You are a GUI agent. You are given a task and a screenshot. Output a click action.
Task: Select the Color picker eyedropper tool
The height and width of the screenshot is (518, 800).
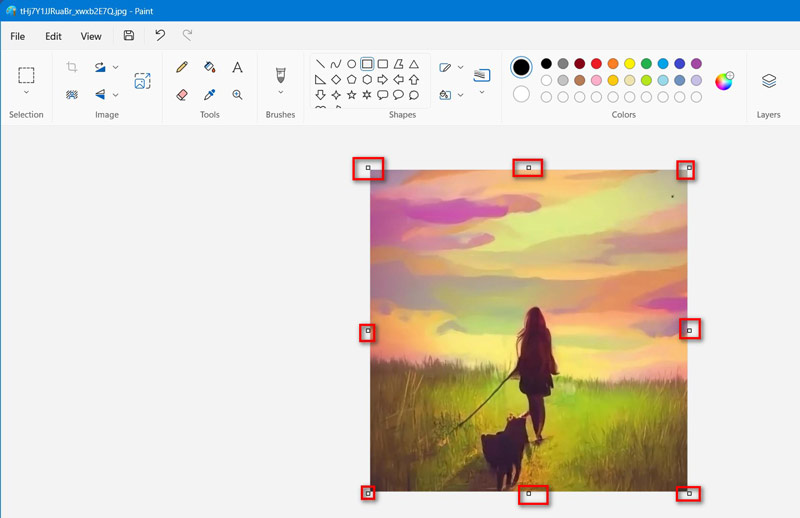click(x=209, y=94)
